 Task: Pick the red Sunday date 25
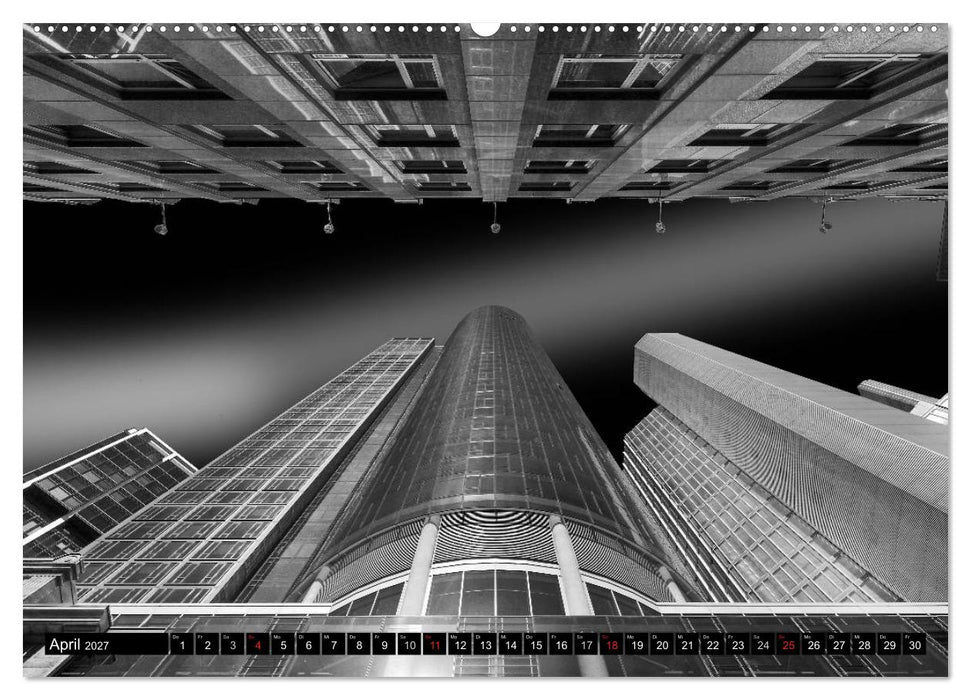(788, 644)
